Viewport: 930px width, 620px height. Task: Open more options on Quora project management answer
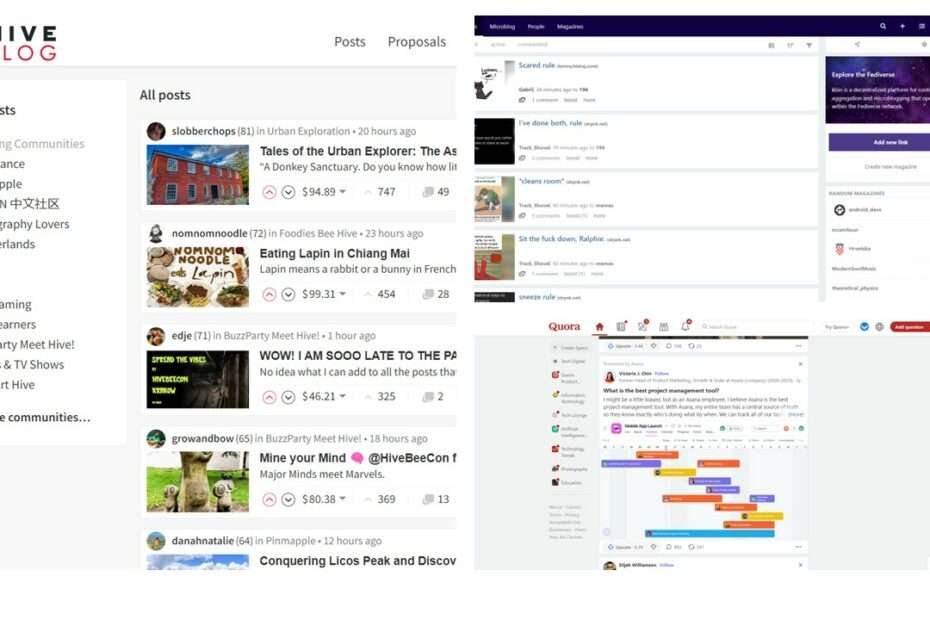tap(798, 546)
